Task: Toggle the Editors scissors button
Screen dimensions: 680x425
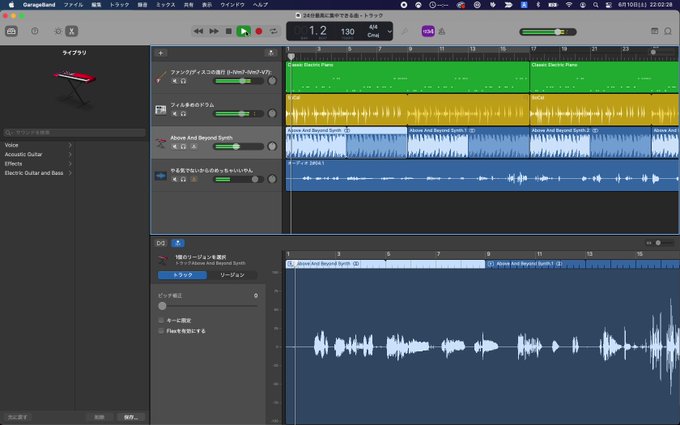Action: [72, 31]
